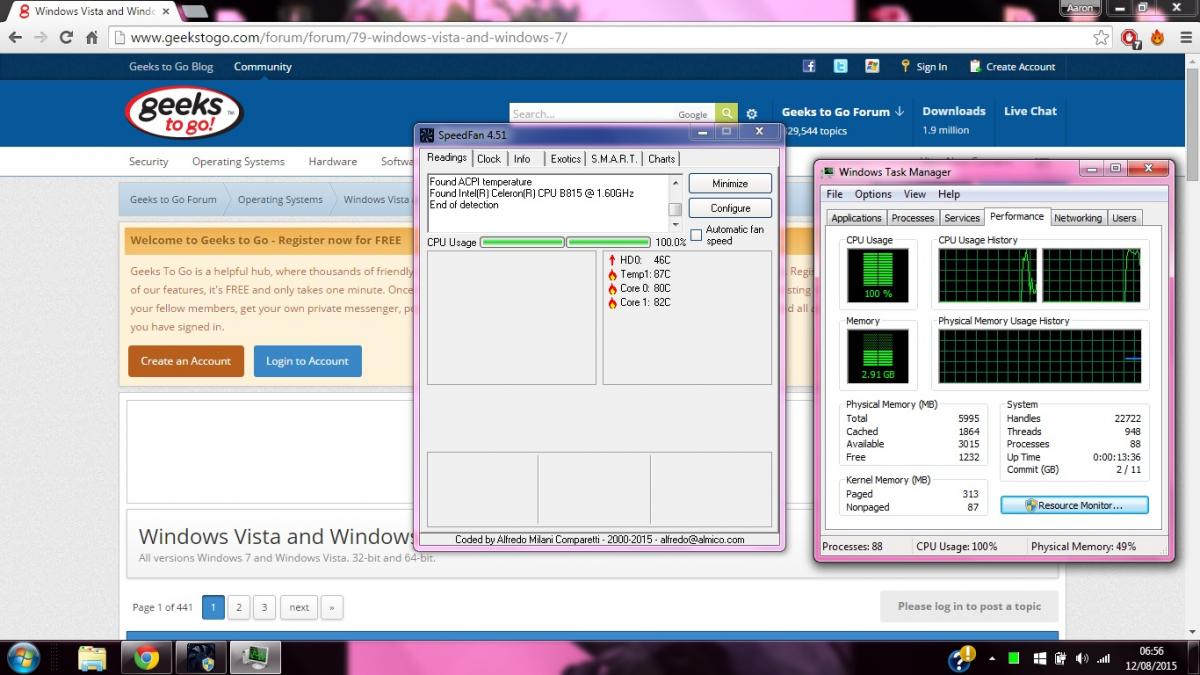1200x675 pixels.
Task: Reload the page in Chrome
Action: point(66,38)
